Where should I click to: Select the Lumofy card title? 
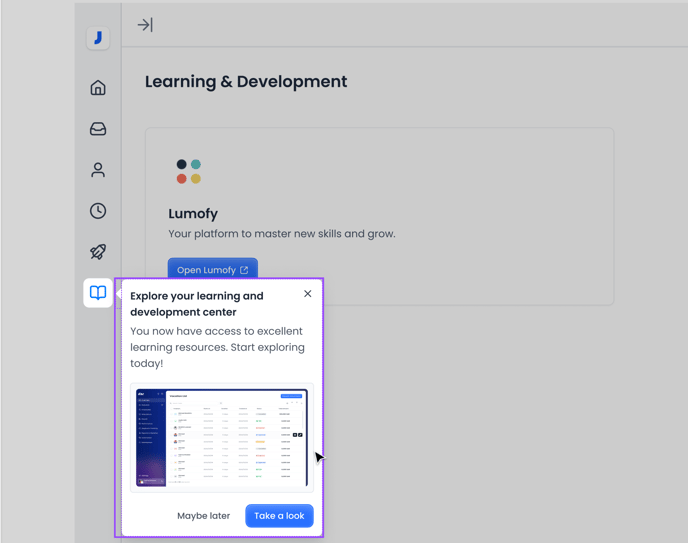pos(193,213)
